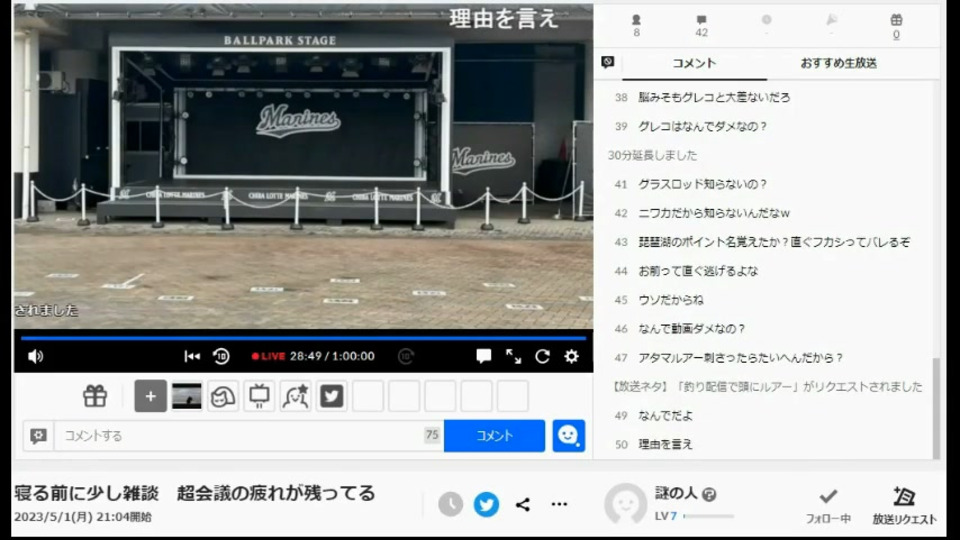This screenshot has width=960, height=540.
Task: Switch to the コメント tab
Action: tap(694, 63)
